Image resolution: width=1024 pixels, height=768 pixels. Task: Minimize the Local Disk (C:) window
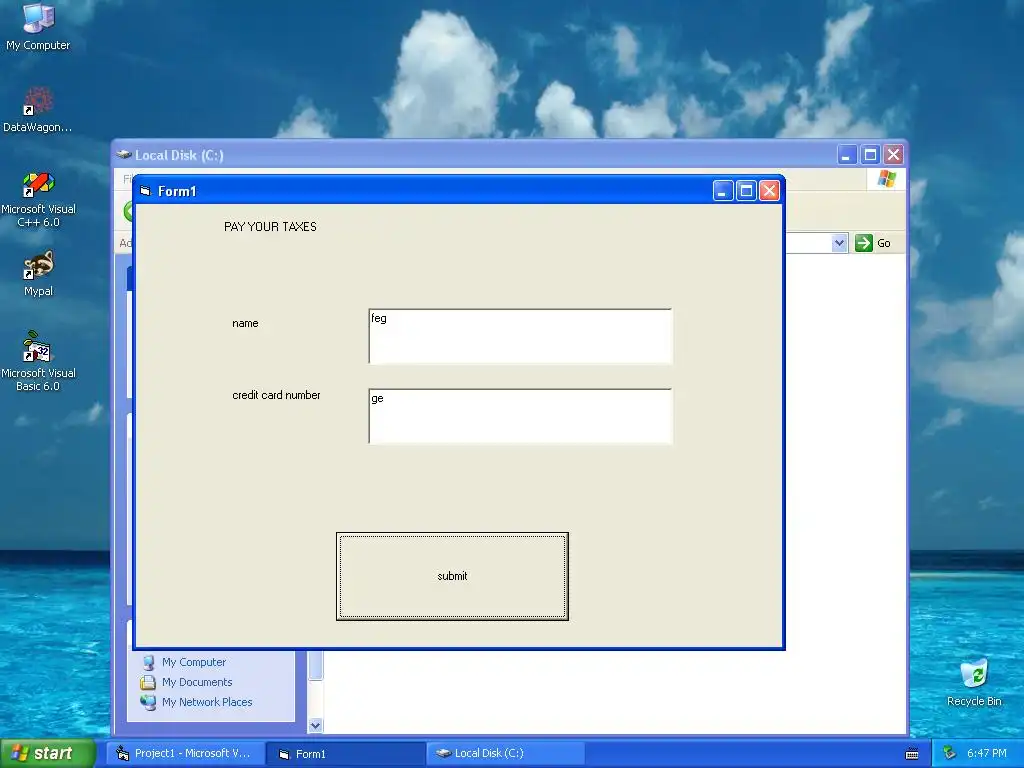click(846, 155)
